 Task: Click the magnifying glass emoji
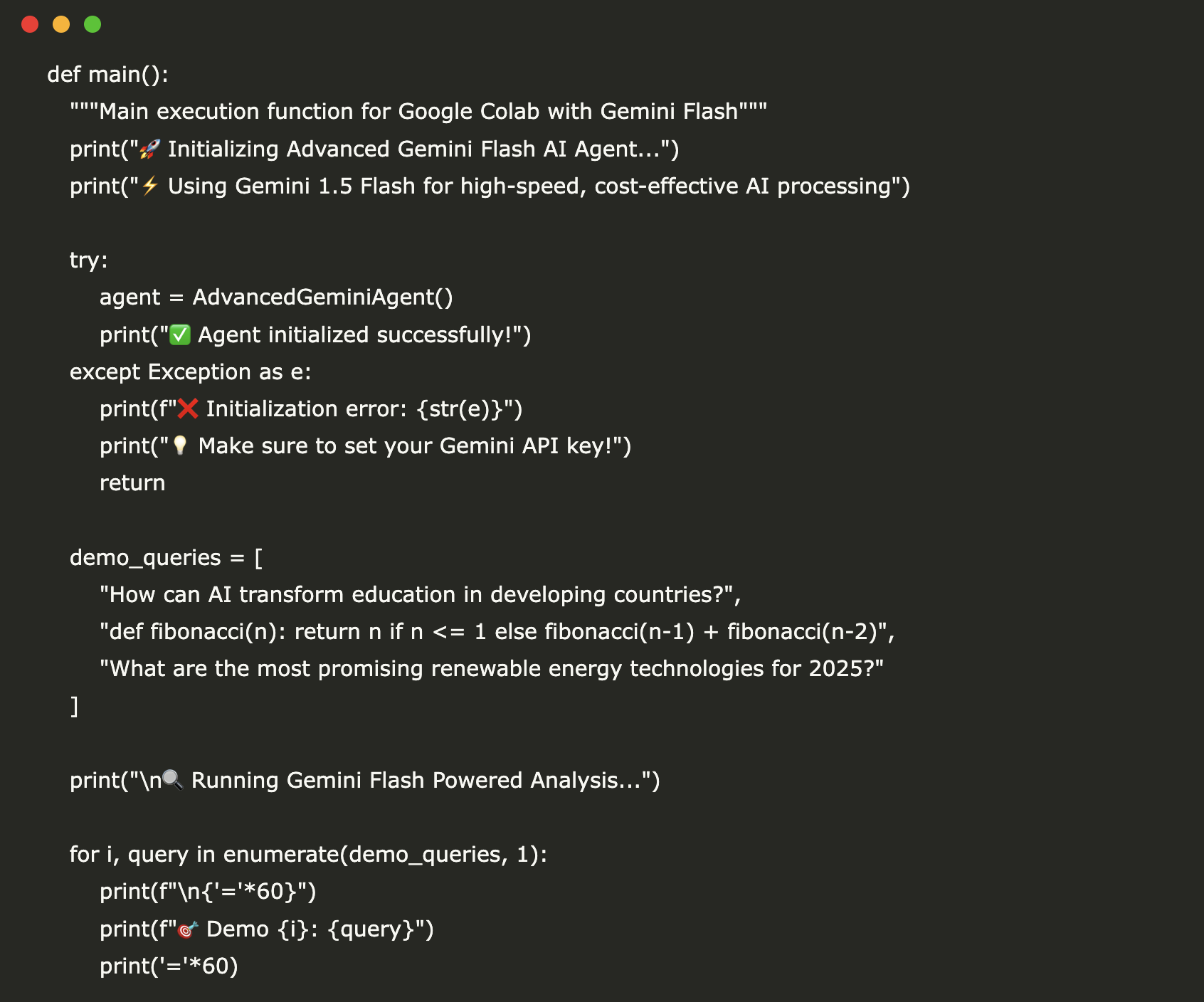click(x=173, y=781)
